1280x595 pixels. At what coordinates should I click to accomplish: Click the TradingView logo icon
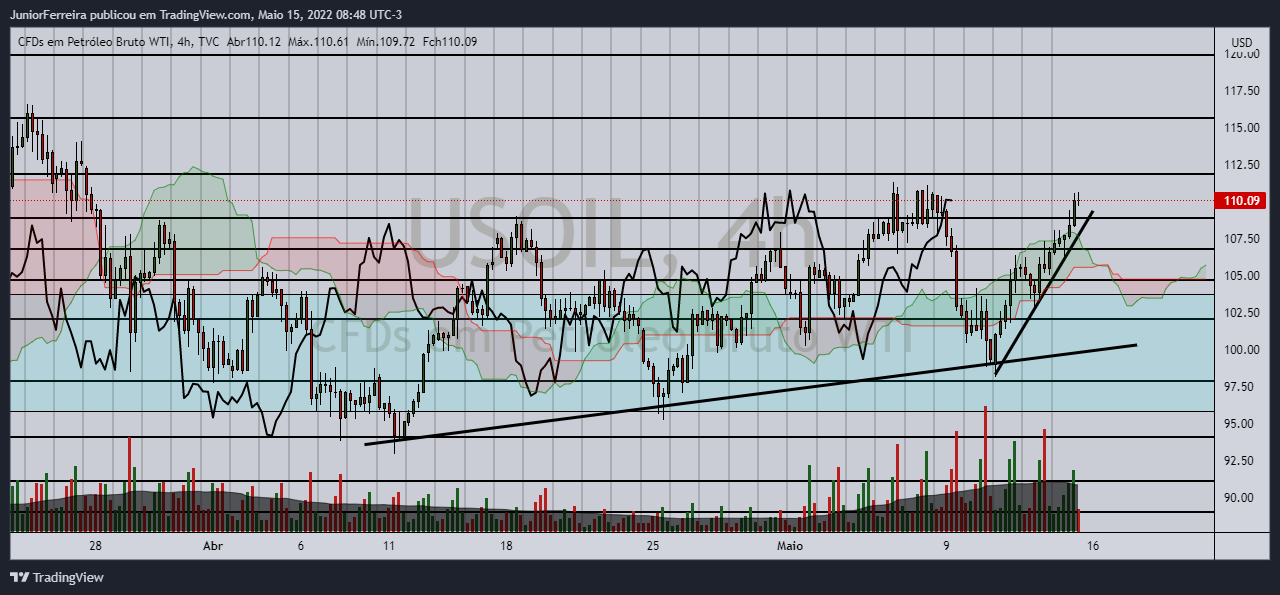19,577
